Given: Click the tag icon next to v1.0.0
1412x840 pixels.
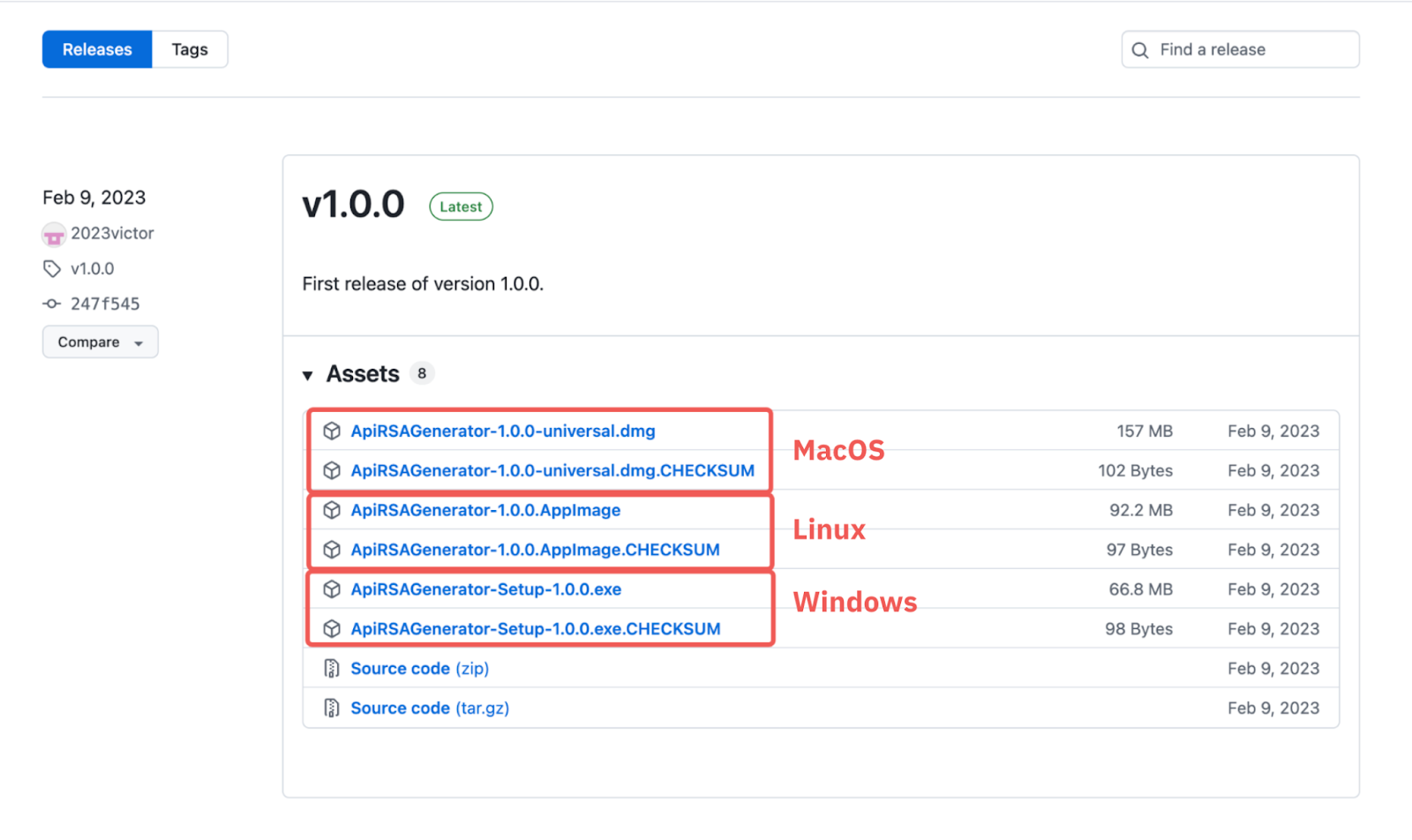Looking at the screenshot, I should (x=52, y=268).
